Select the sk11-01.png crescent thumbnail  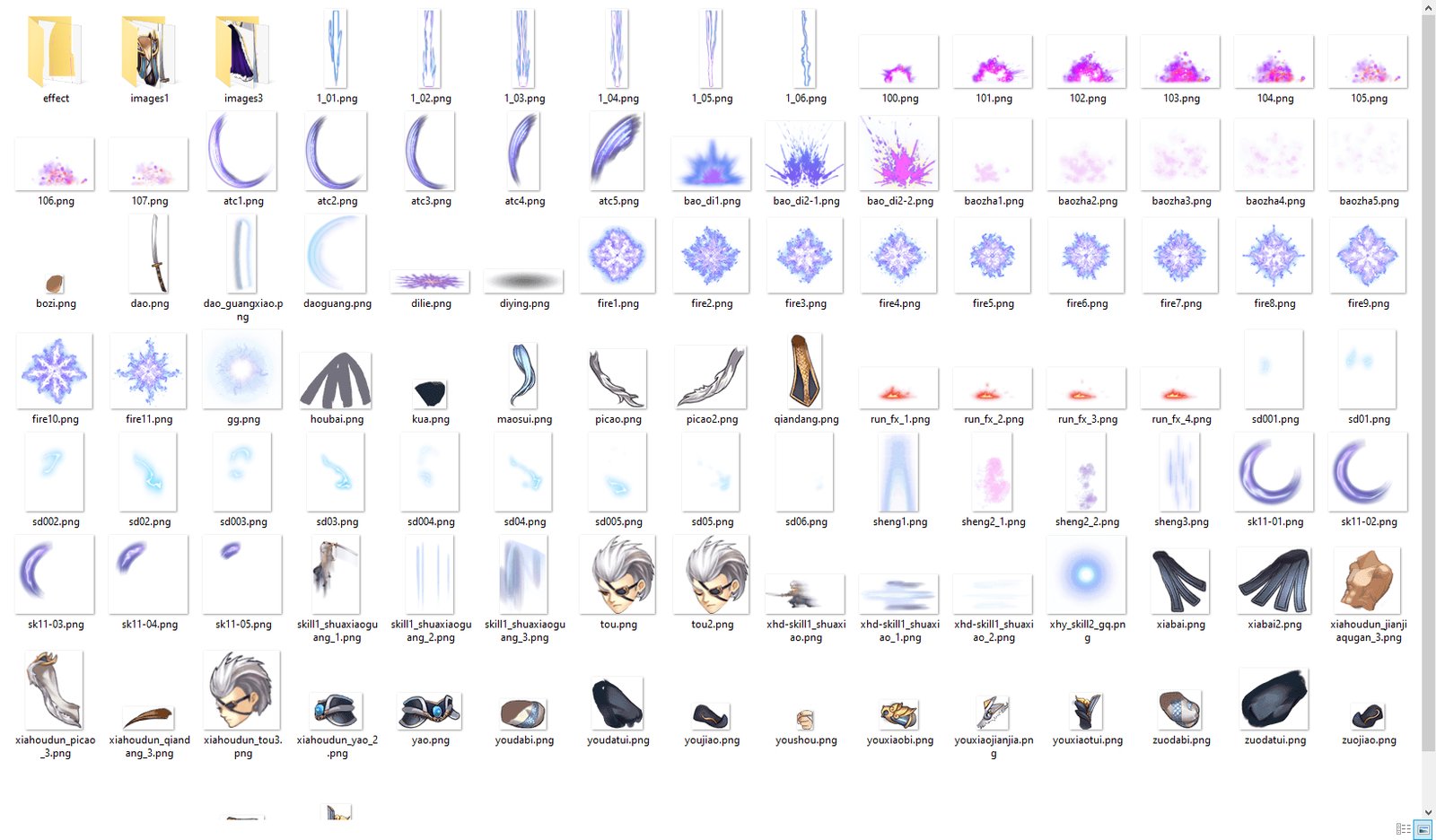(1274, 471)
